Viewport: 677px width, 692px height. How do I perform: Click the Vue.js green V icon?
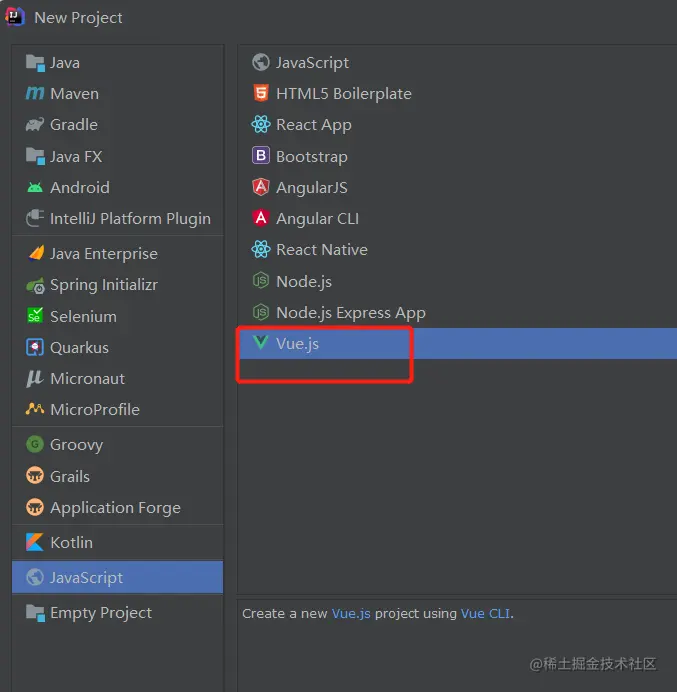coord(260,342)
